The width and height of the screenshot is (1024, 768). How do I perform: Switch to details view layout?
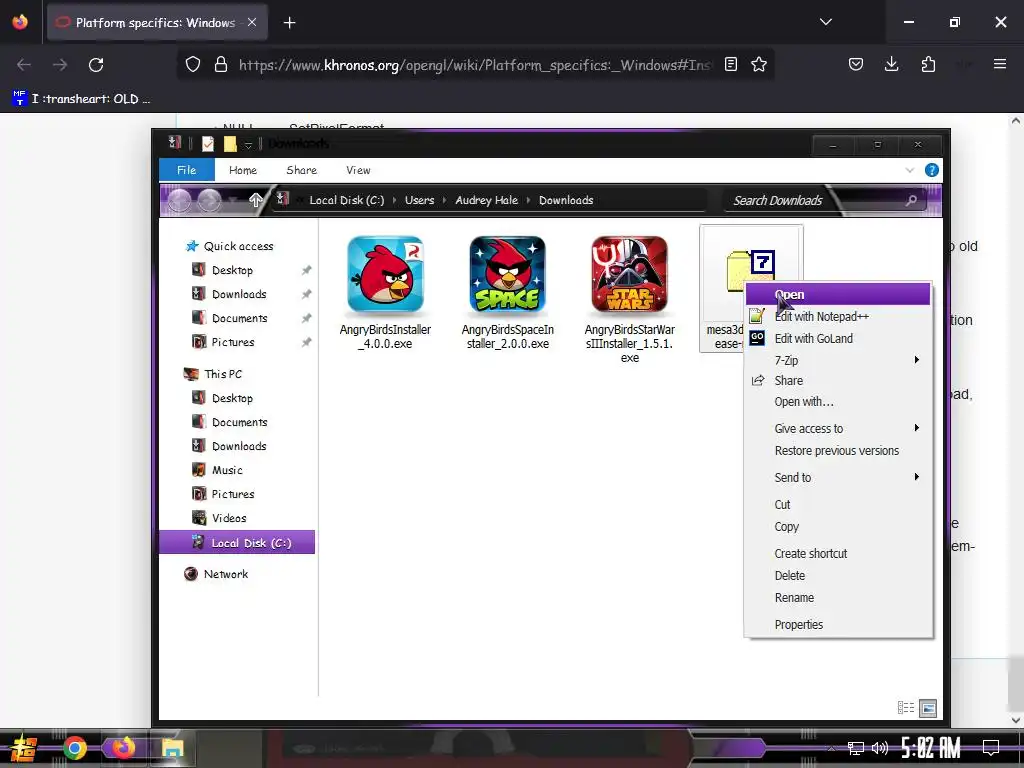point(906,708)
